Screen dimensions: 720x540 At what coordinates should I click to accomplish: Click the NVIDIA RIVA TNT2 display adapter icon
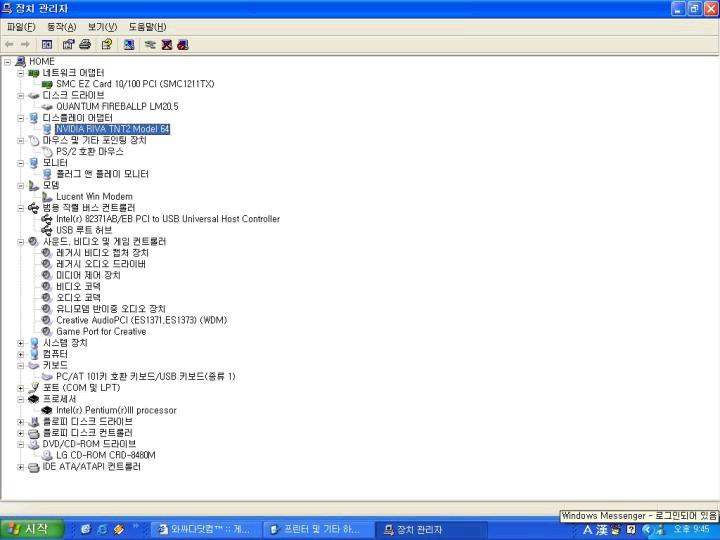pyautogui.click(x=47, y=129)
